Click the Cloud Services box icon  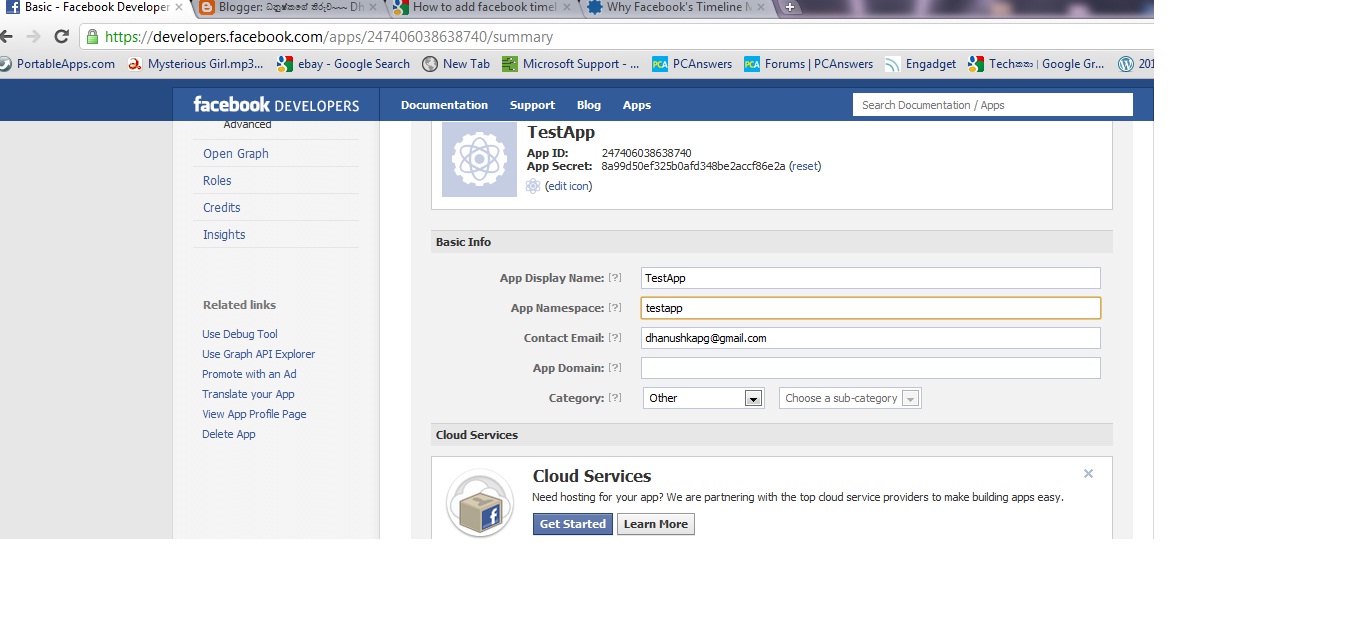pyautogui.click(x=480, y=503)
